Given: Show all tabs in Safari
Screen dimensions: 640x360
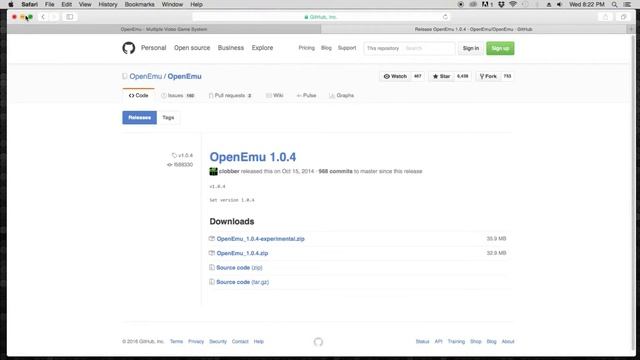Looking at the screenshot, I should click(623, 17).
